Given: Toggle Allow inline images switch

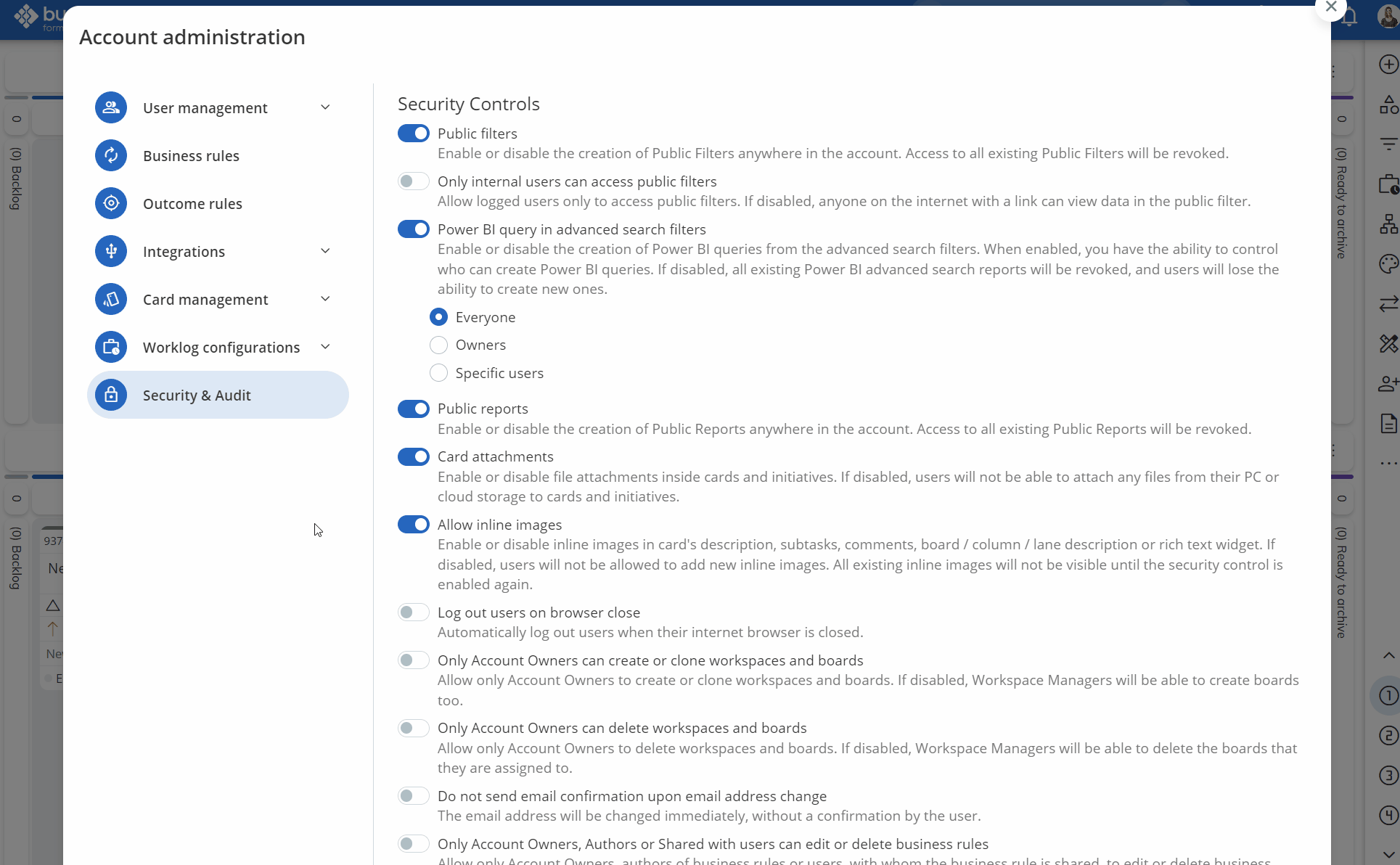Looking at the screenshot, I should pos(414,525).
